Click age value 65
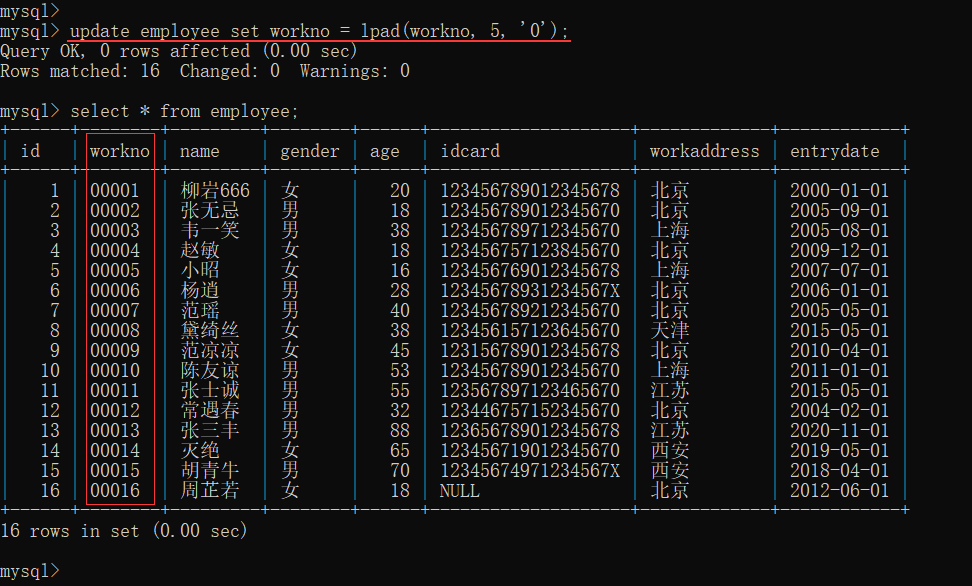Image resolution: width=972 pixels, height=586 pixels. point(400,450)
